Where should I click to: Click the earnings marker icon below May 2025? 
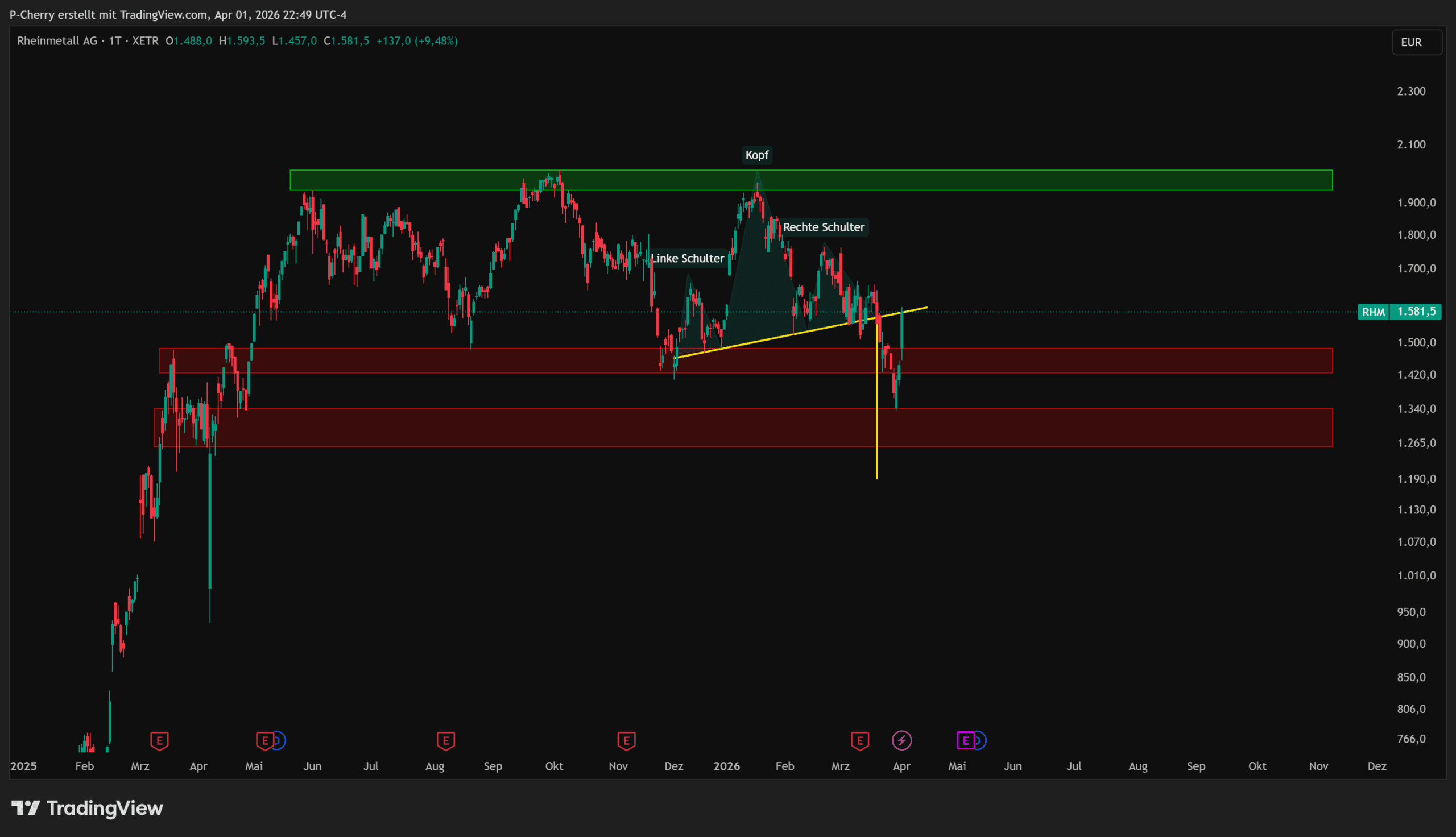[264, 740]
